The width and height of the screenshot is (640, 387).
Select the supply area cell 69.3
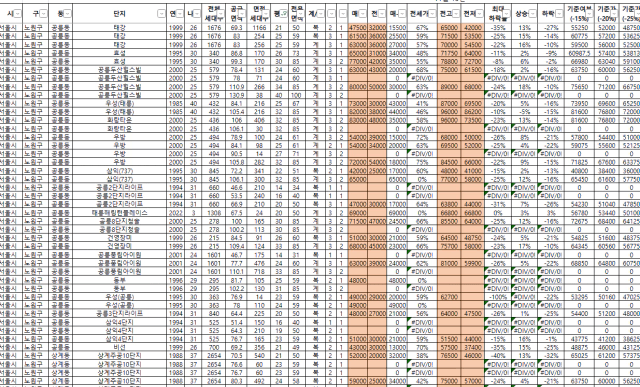point(236,28)
